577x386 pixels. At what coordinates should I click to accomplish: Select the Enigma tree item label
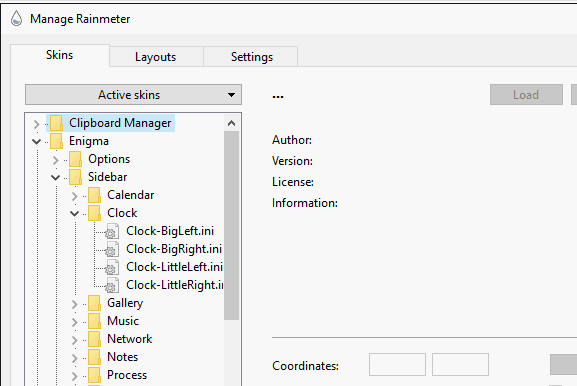tap(89, 141)
